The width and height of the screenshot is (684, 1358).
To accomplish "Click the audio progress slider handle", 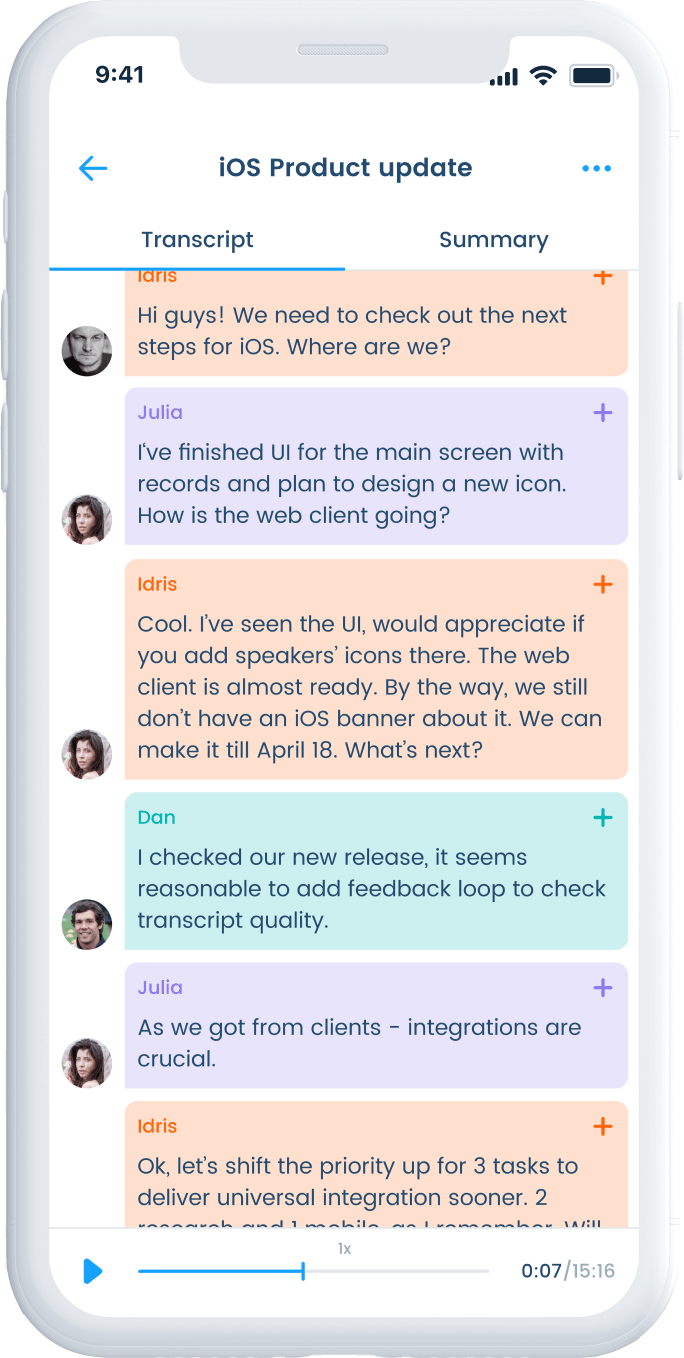I will click(x=303, y=1271).
